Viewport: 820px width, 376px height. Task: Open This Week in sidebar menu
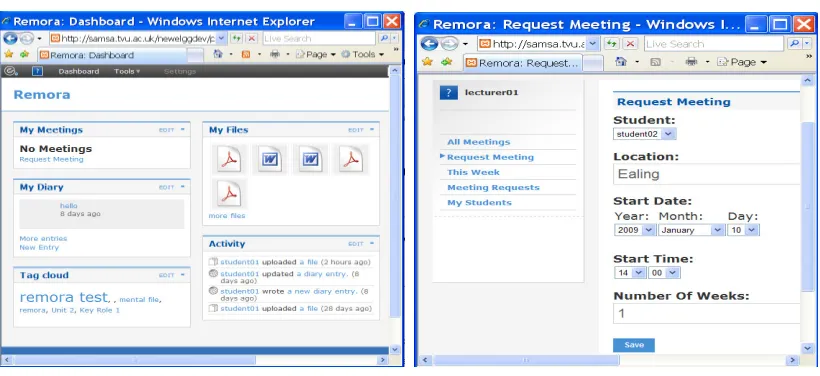[473, 172]
